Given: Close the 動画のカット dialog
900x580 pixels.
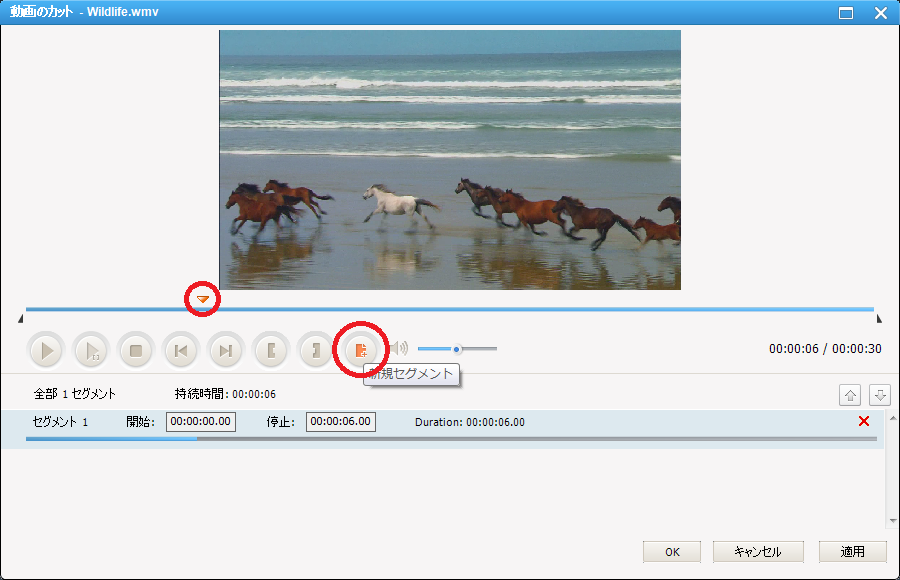Looking at the screenshot, I should click(881, 13).
